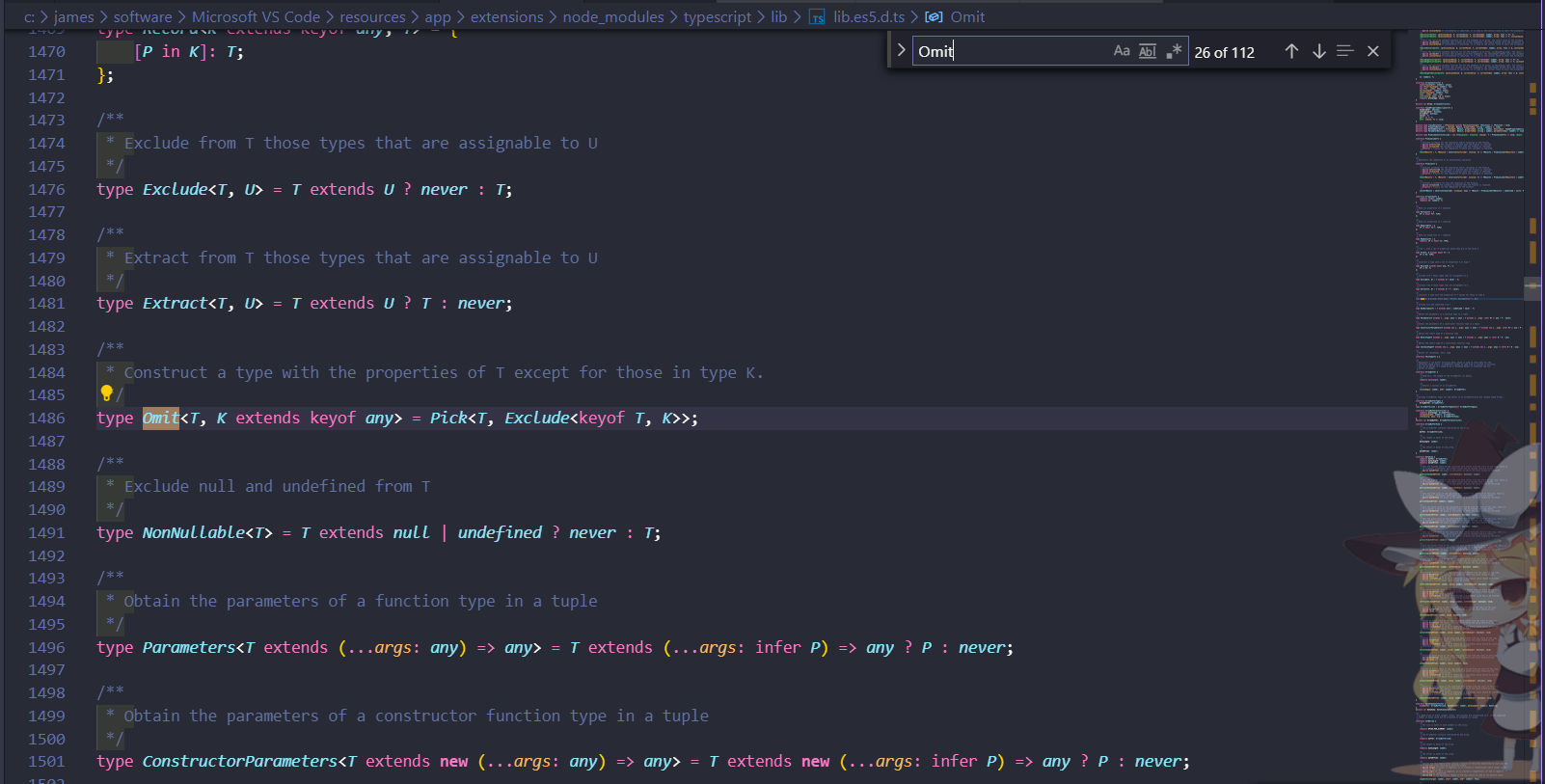The width and height of the screenshot is (1545, 784).
Task: Open 'Microsoft VS Code' breadcrumb folder
Action: point(256,16)
